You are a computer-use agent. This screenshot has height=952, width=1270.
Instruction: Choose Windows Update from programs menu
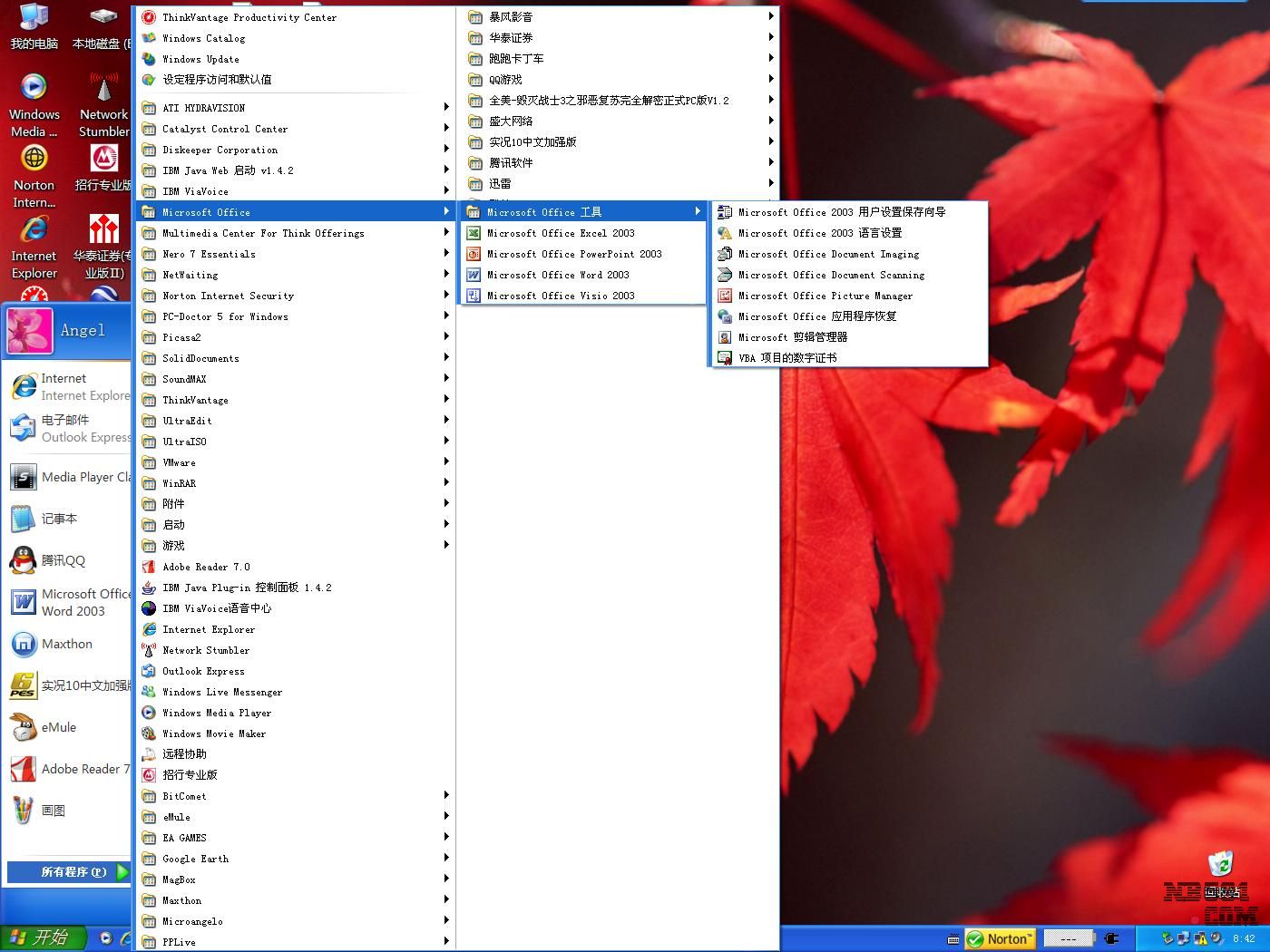coord(200,59)
